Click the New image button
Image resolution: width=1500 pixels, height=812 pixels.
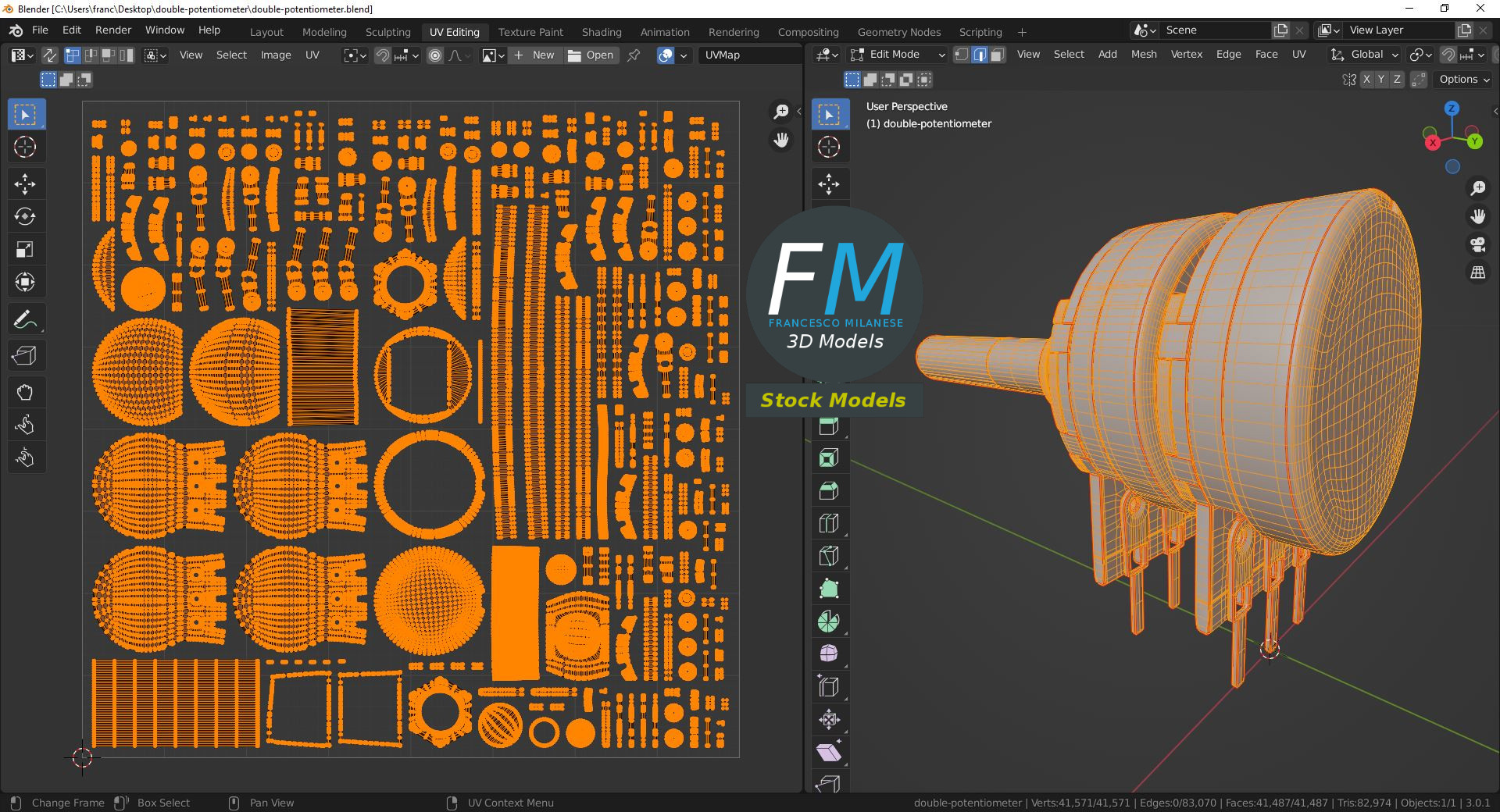tap(535, 55)
